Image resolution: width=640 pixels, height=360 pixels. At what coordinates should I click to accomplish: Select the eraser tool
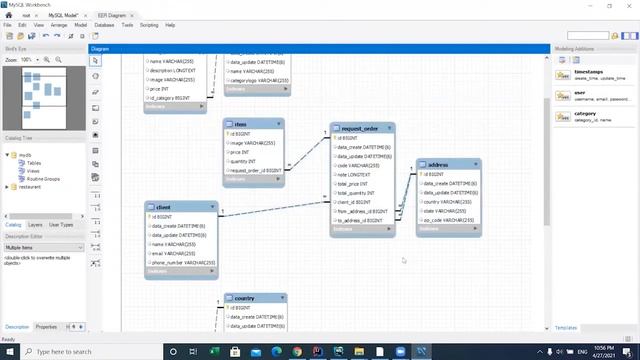click(96, 92)
